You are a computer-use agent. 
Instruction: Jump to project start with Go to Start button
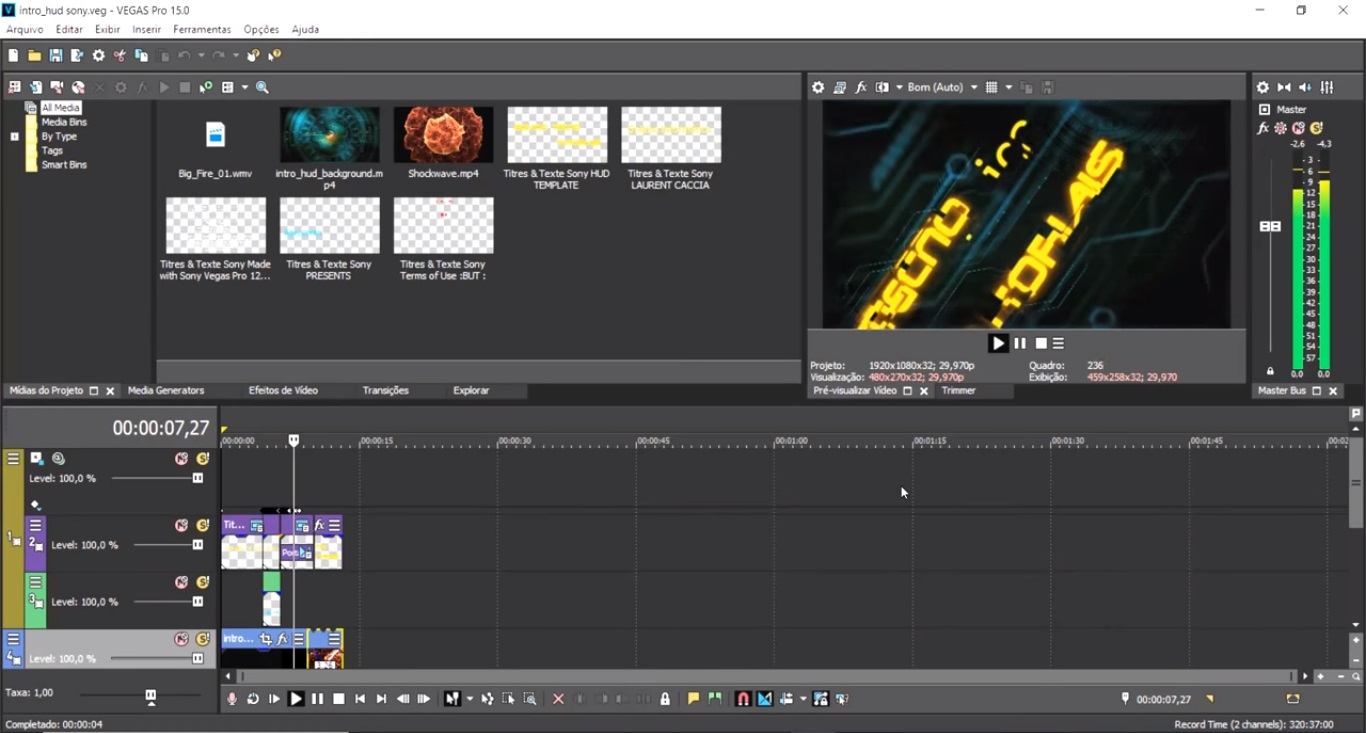[x=360, y=699]
